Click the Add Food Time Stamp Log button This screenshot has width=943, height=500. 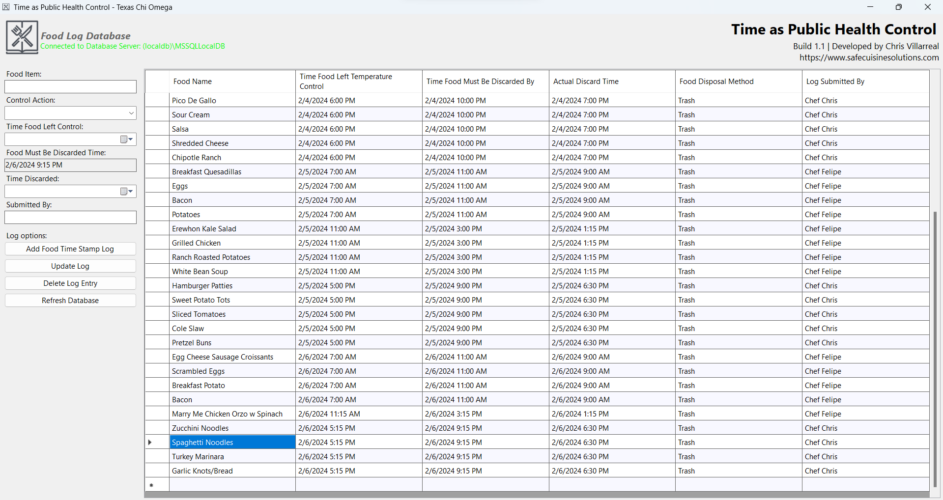70,248
